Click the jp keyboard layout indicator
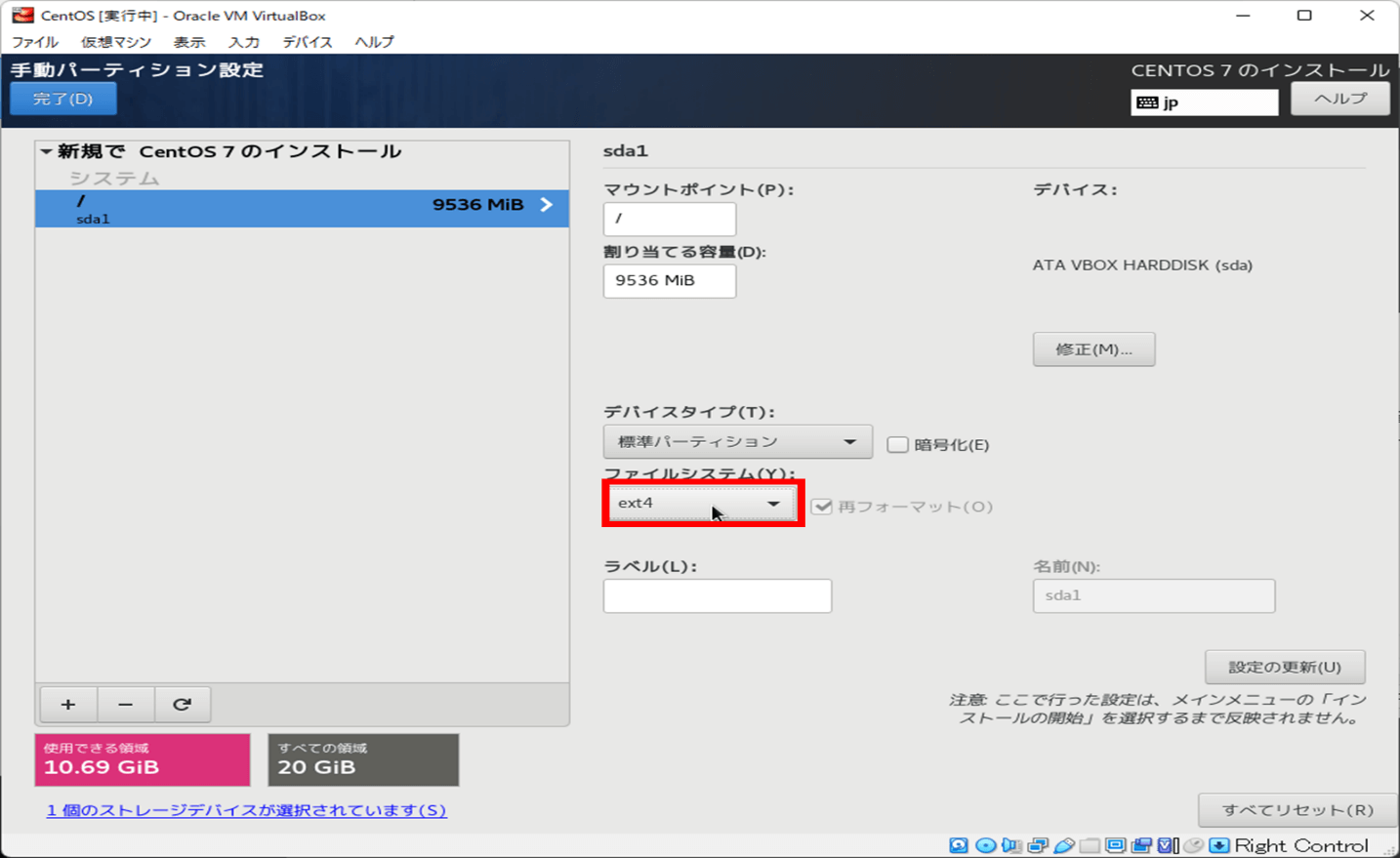 [1205, 102]
